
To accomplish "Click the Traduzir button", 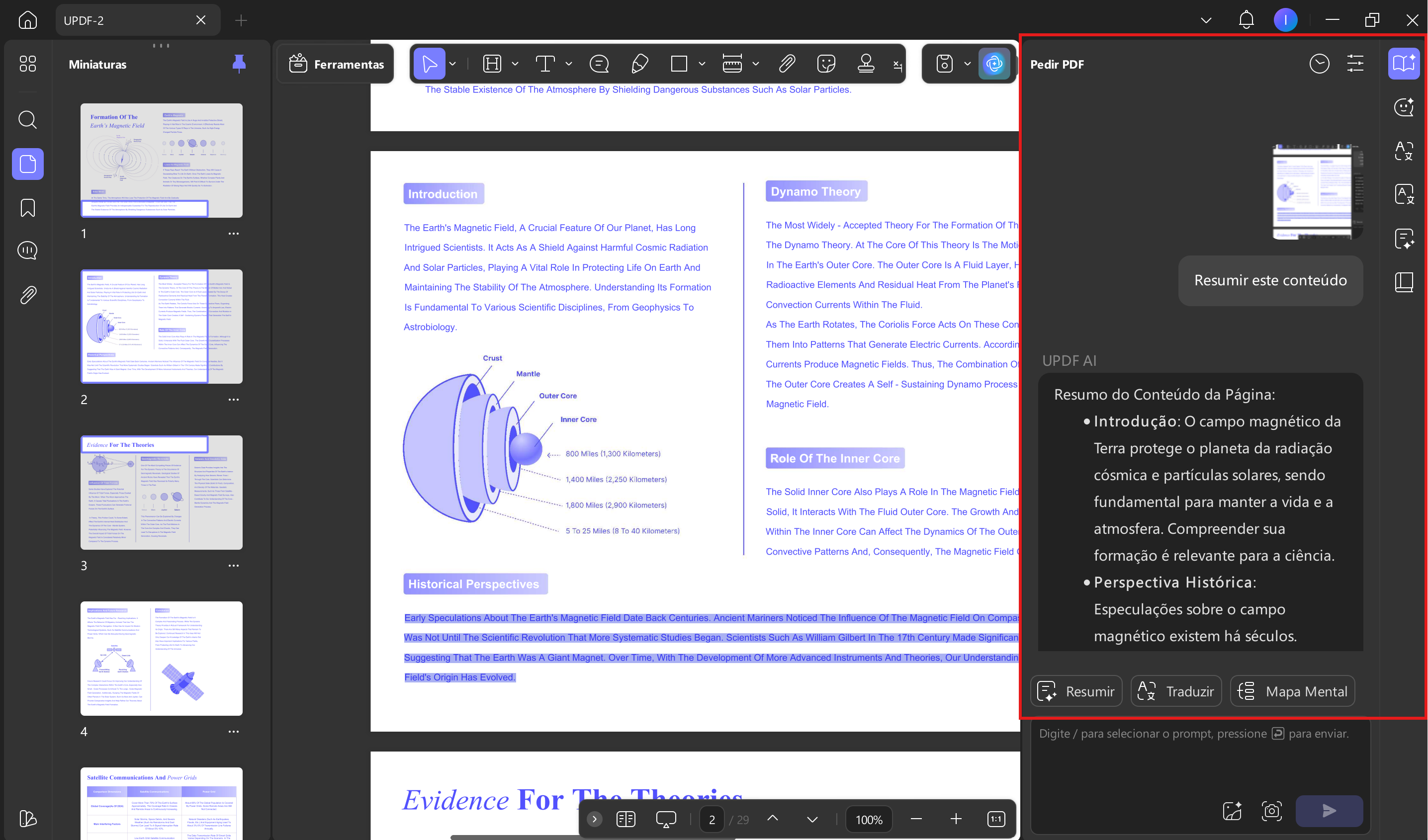I will tap(1176, 691).
